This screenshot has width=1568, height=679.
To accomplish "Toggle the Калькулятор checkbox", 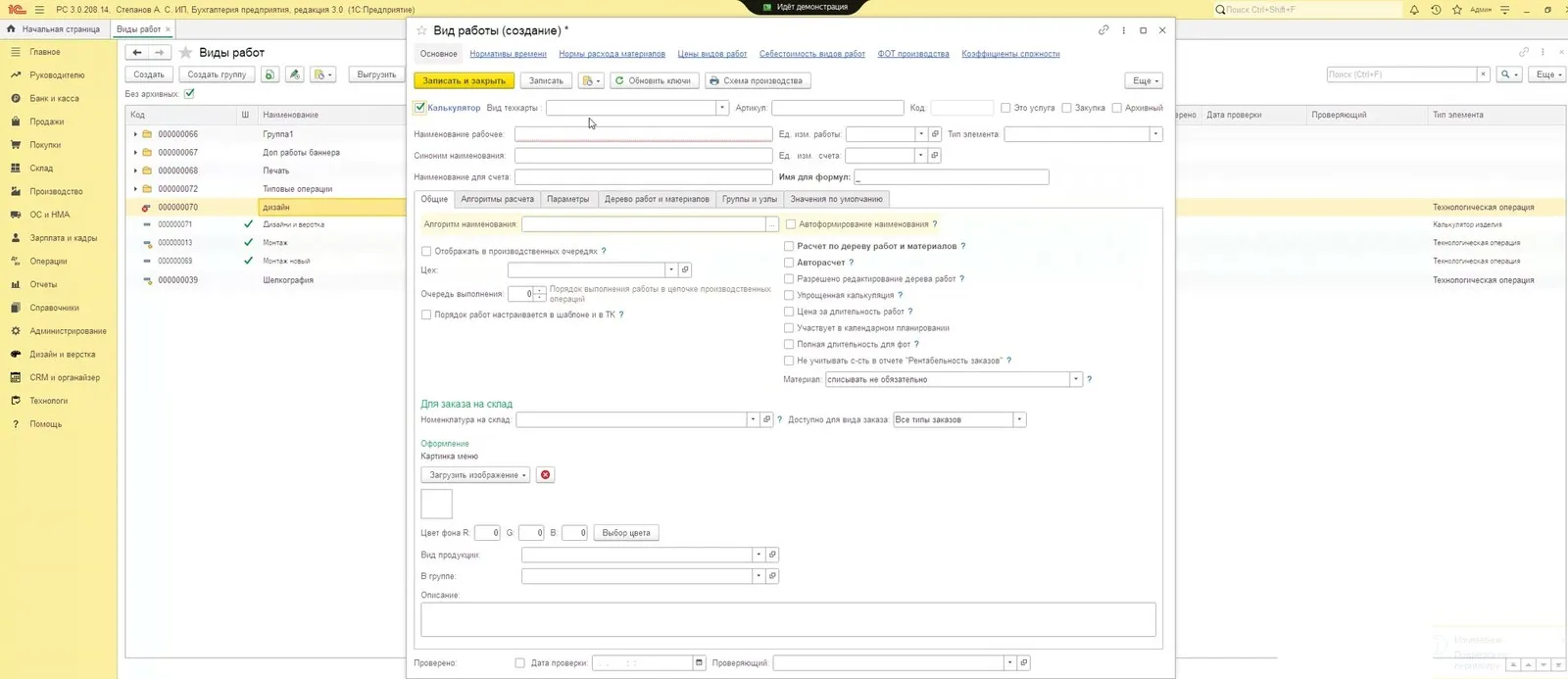I will coord(419,108).
